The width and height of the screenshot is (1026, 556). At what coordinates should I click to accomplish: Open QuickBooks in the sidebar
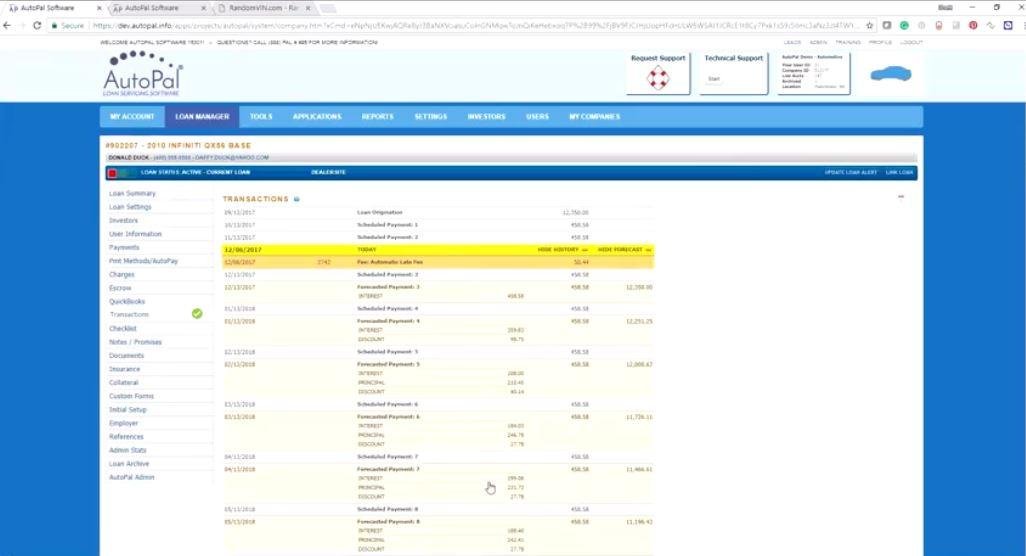127,302
